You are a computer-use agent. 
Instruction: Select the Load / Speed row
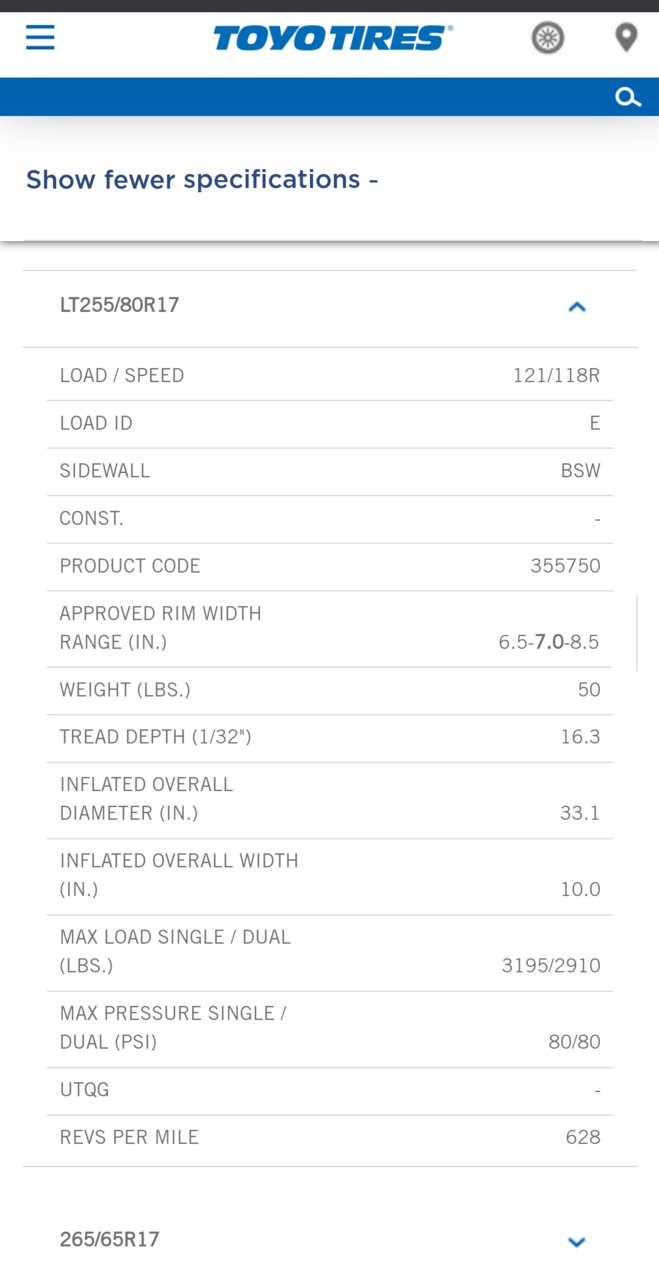330,376
